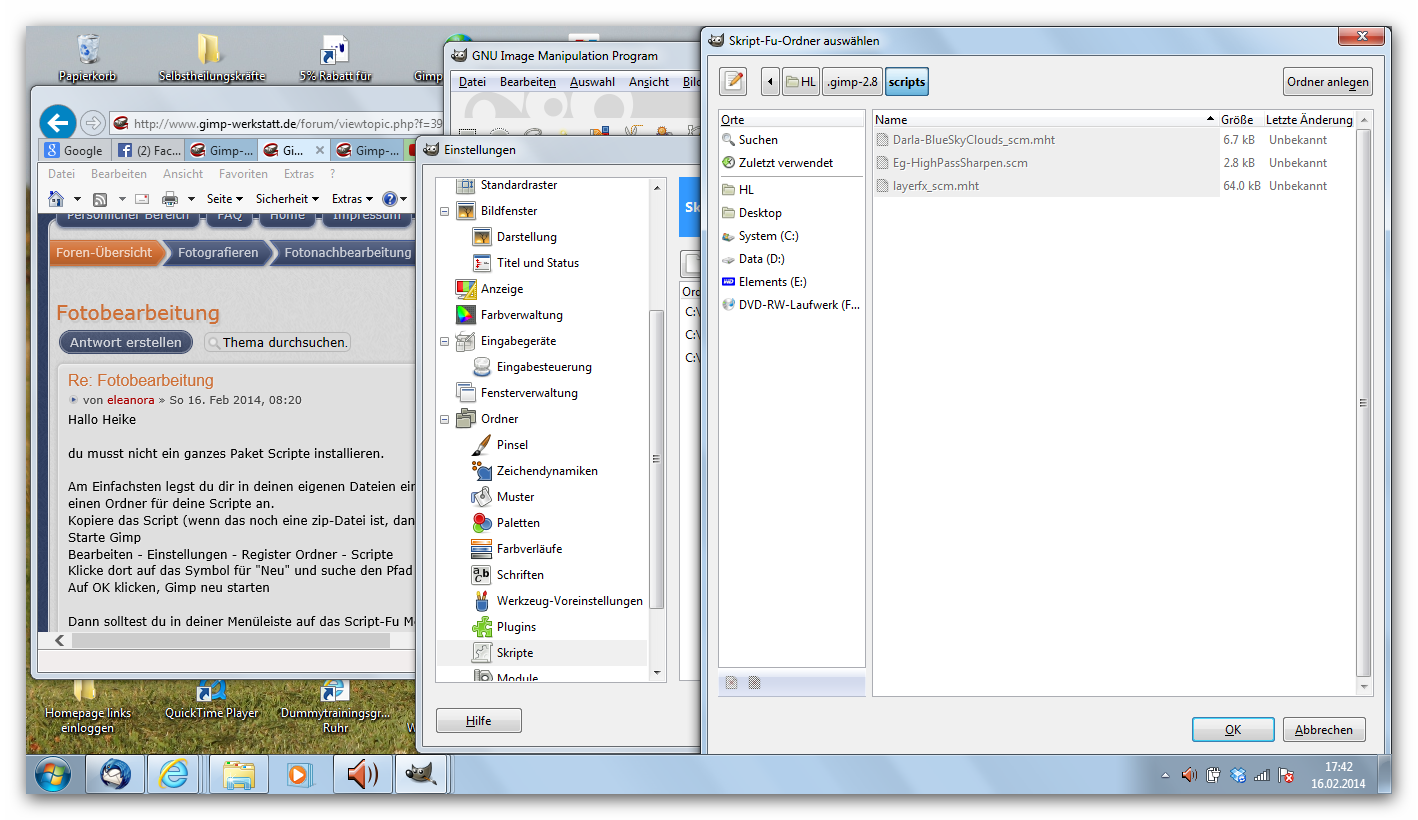
Task: Select Werkzeug-Voreinstellungen folder settings
Action: [569, 601]
